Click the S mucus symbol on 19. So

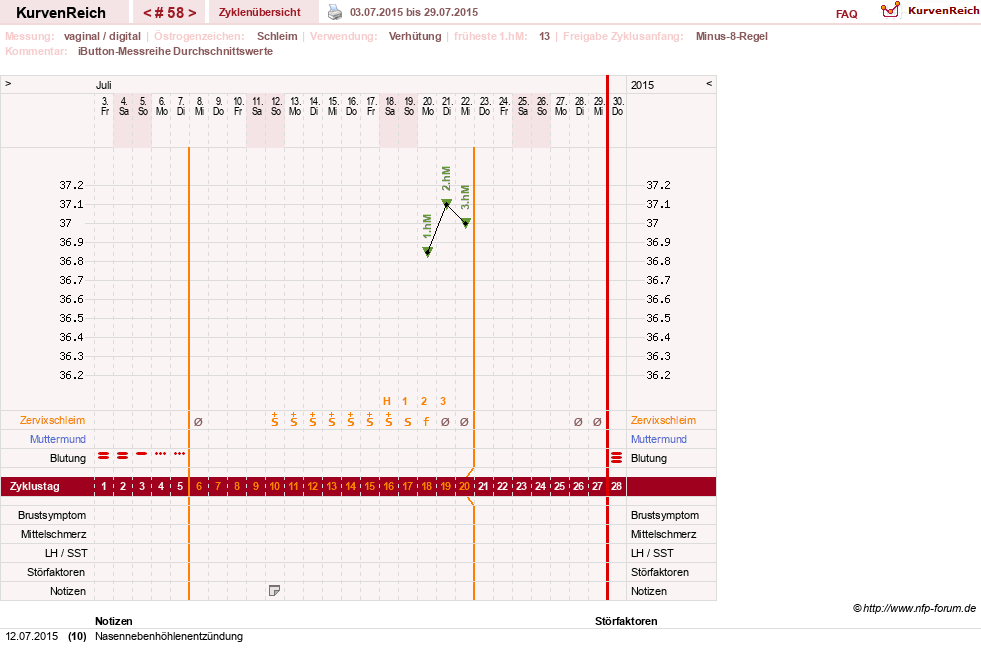(x=407, y=422)
